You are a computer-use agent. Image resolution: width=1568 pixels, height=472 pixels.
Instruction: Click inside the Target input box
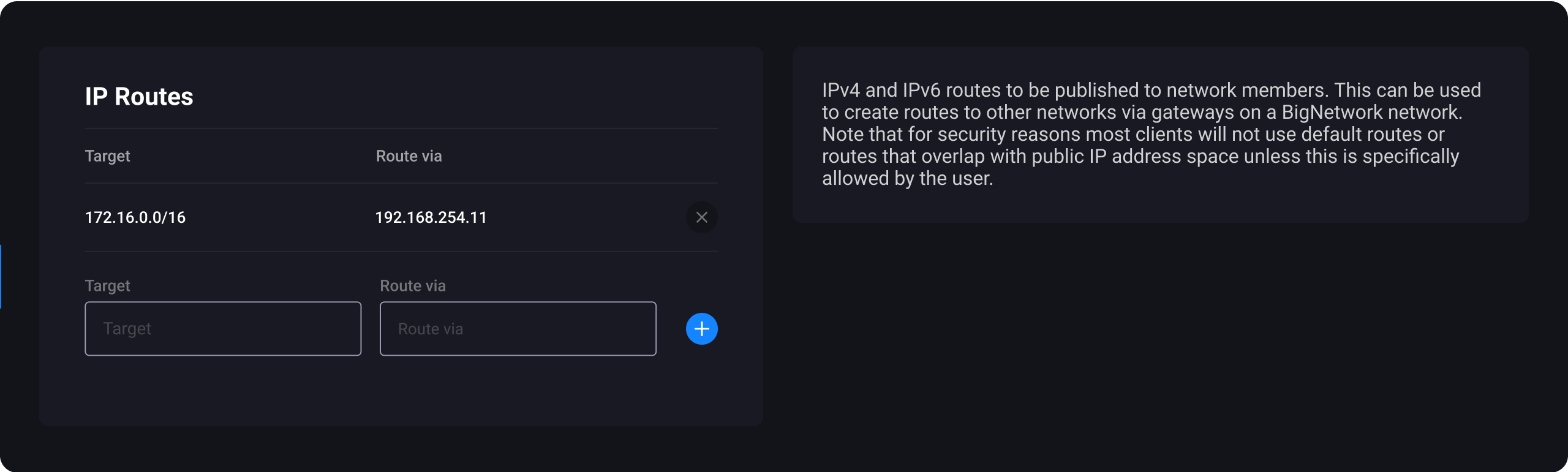point(222,329)
